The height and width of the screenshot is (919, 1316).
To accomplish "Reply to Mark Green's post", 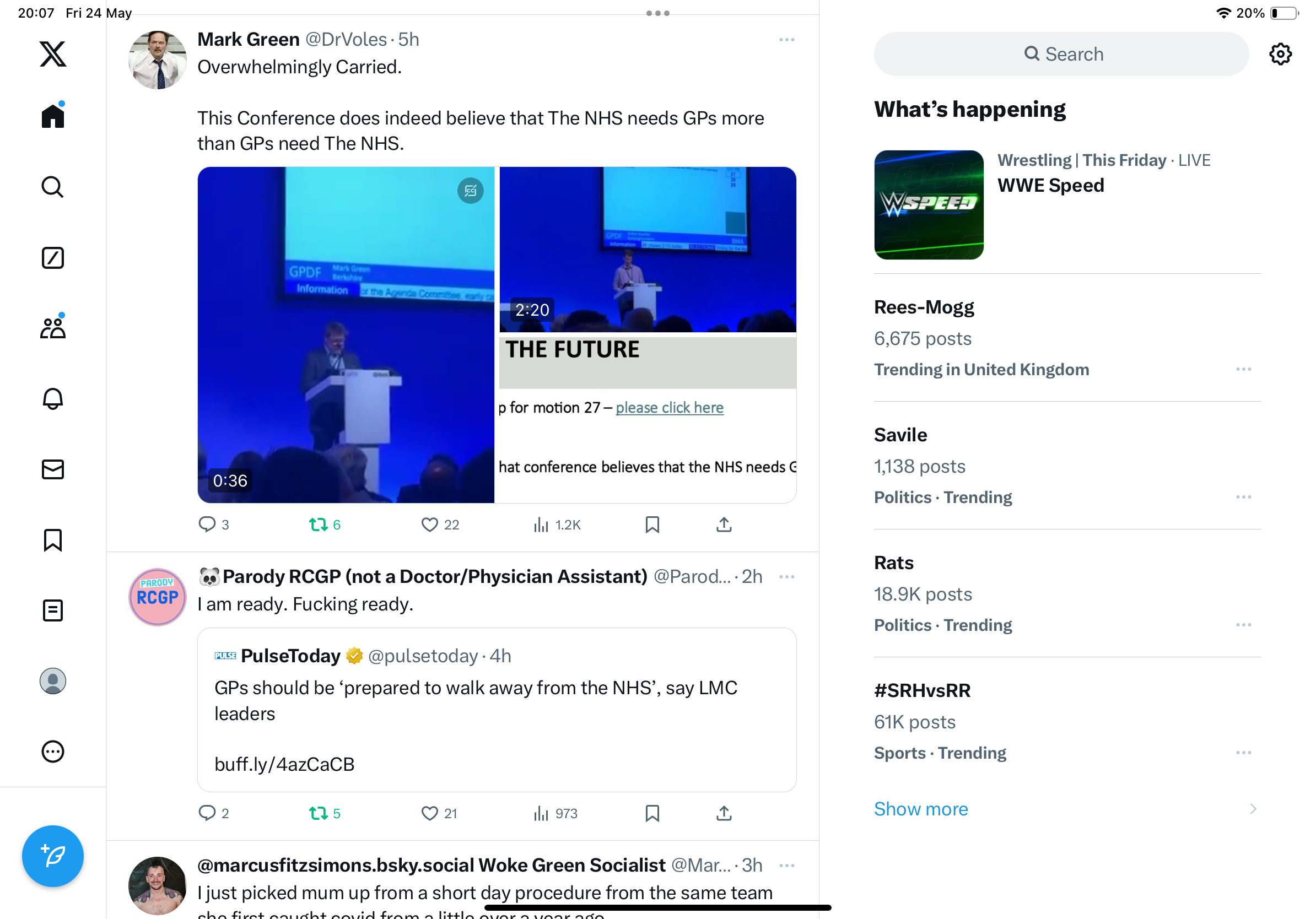I will [213, 525].
